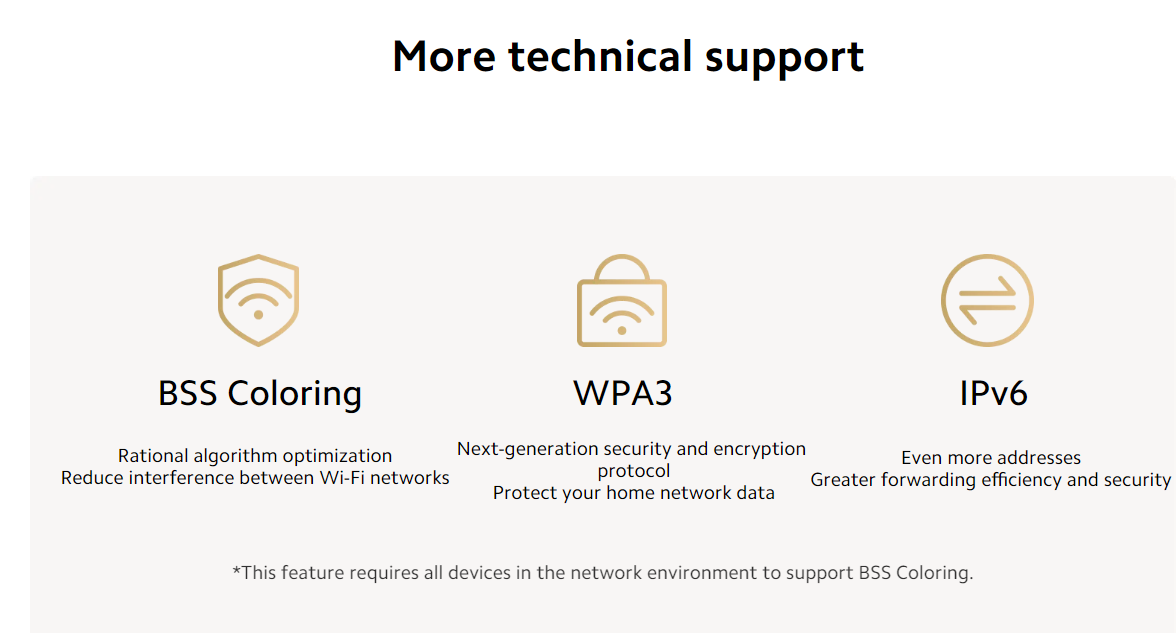Click the BSS Coloring shield Wi-Fi icon
Viewport: 1176px width, 633px height.
pyautogui.click(x=259, y=300)
